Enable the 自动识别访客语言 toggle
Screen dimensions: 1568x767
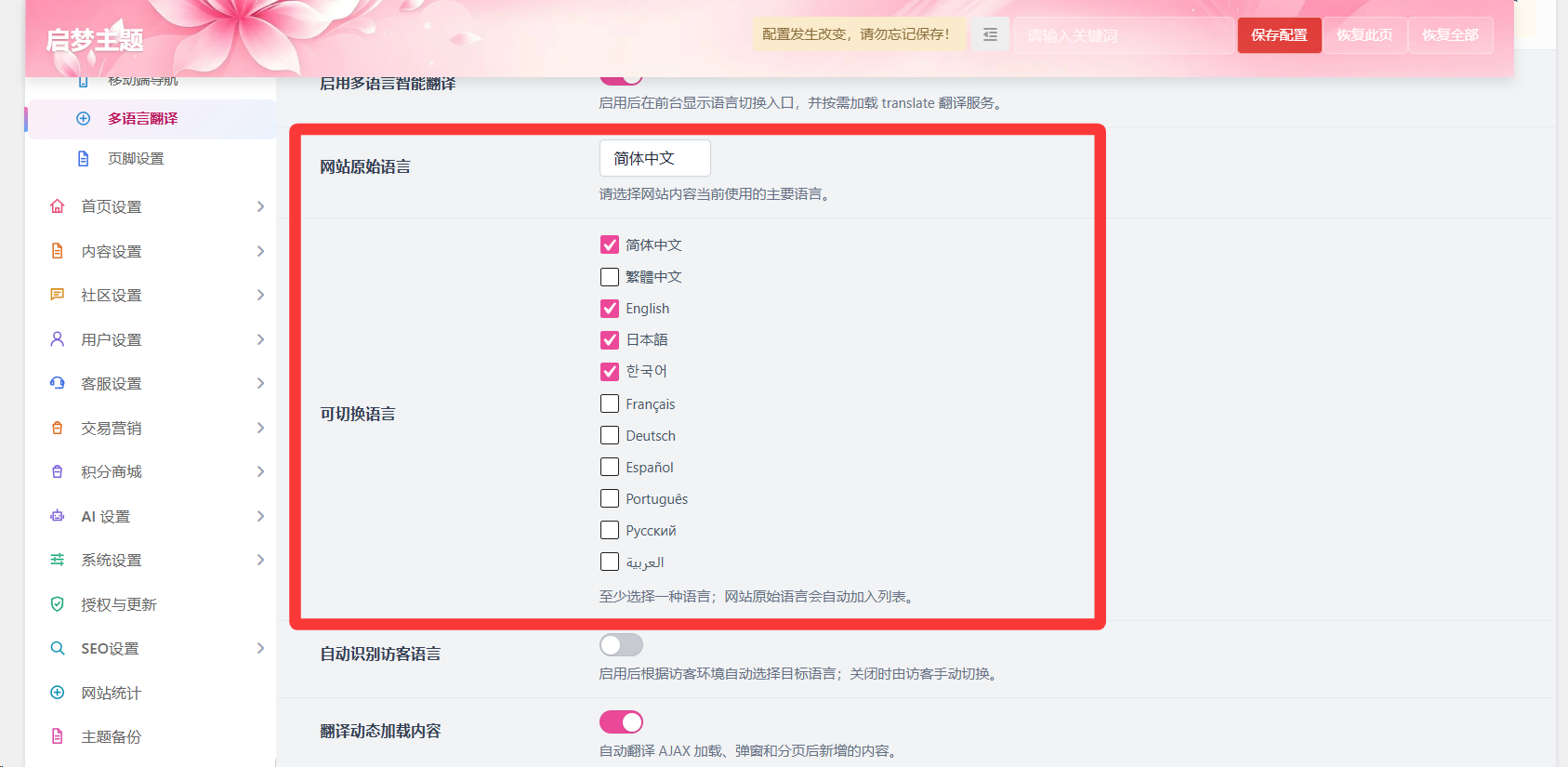(x=621, y=645)
